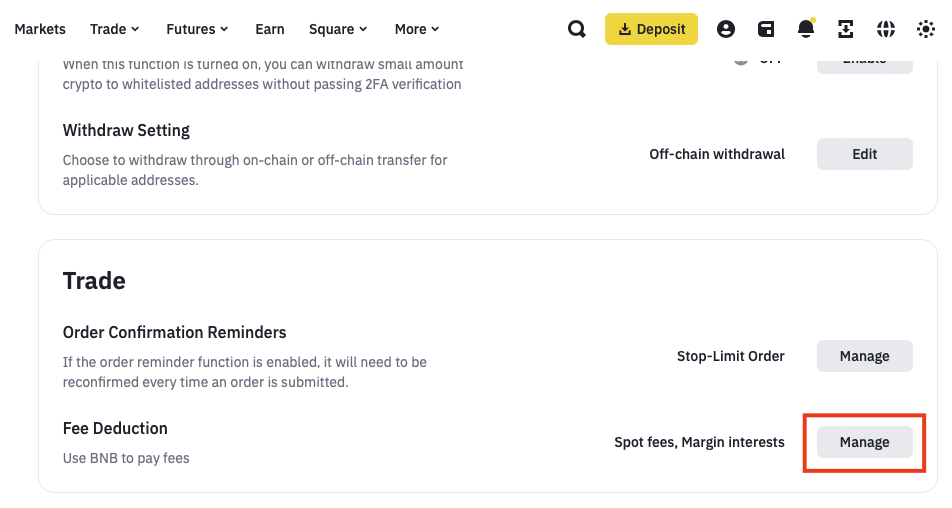Click the search magnifier icon
Screen dimensions: 952x508
coord(577,29)
